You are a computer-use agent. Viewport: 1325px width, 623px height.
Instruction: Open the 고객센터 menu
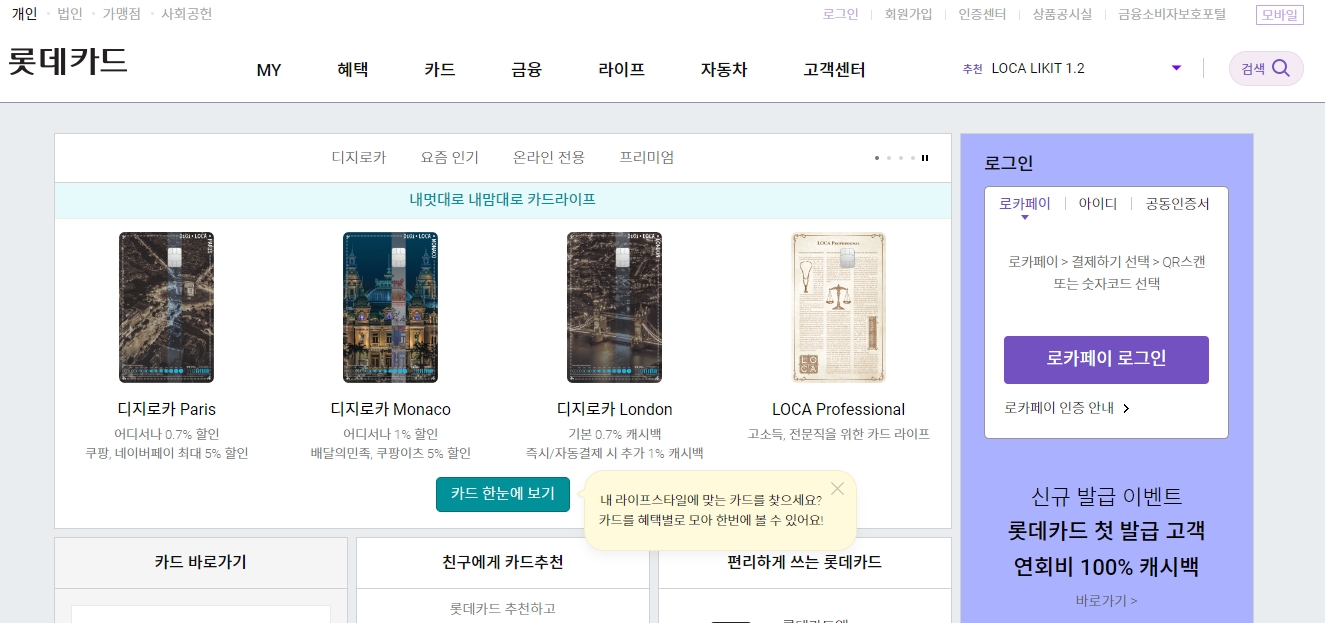click(x=834, y=70)
